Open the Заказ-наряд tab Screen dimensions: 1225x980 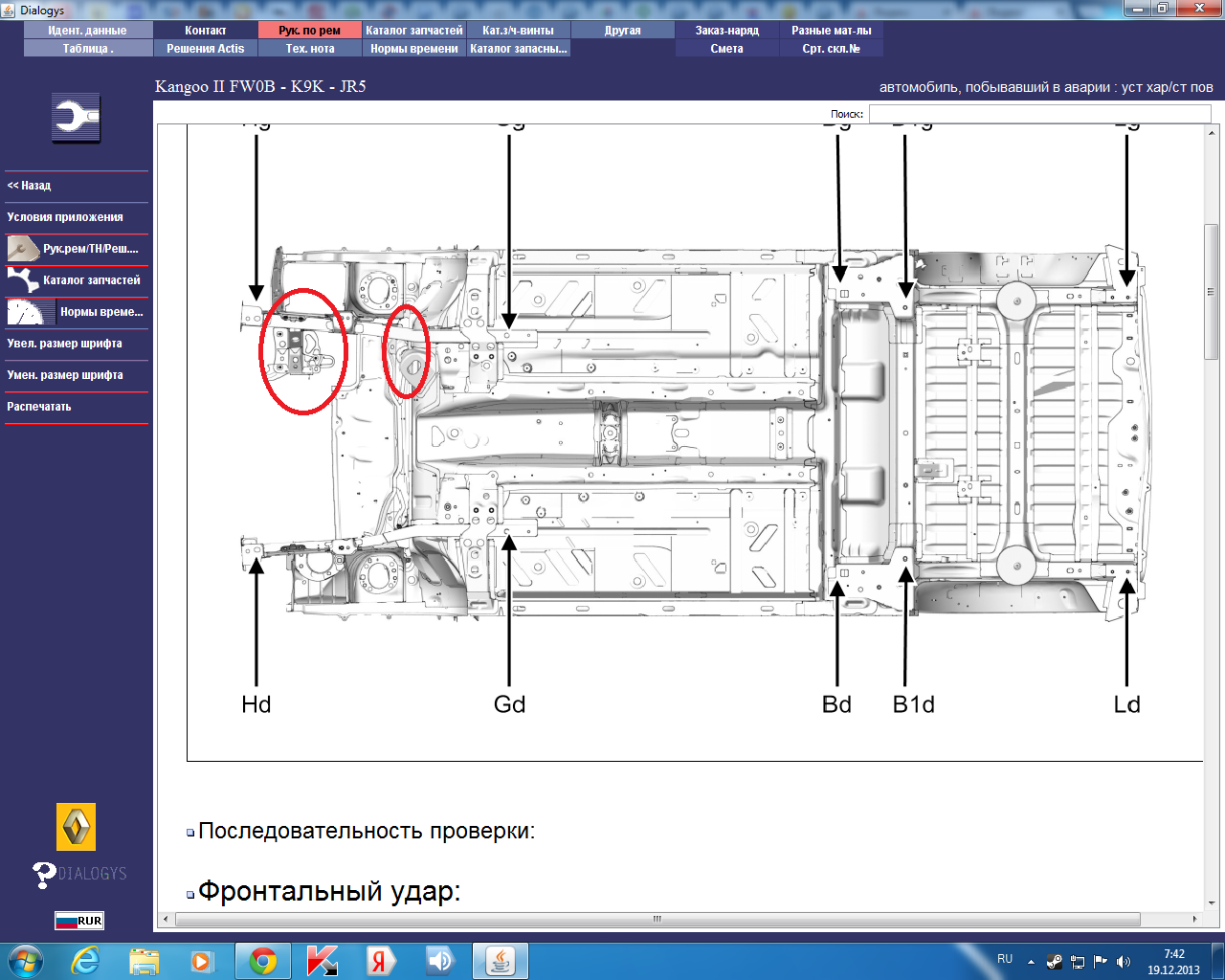click(727, 31)
